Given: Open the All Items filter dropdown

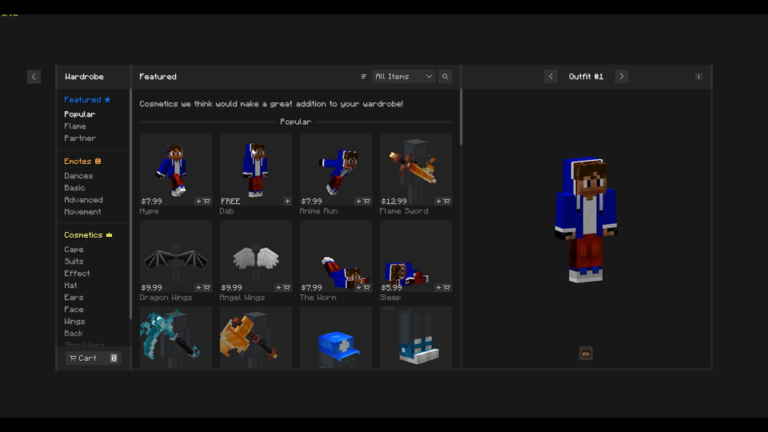Looking at the screenshot, I should 403,77.
